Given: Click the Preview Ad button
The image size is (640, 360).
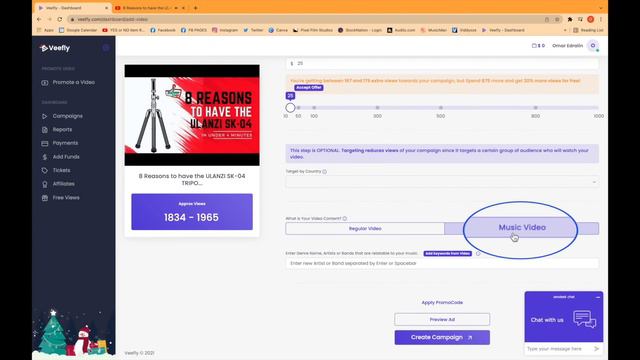Looking at the screenshot, I should point(442,320).
